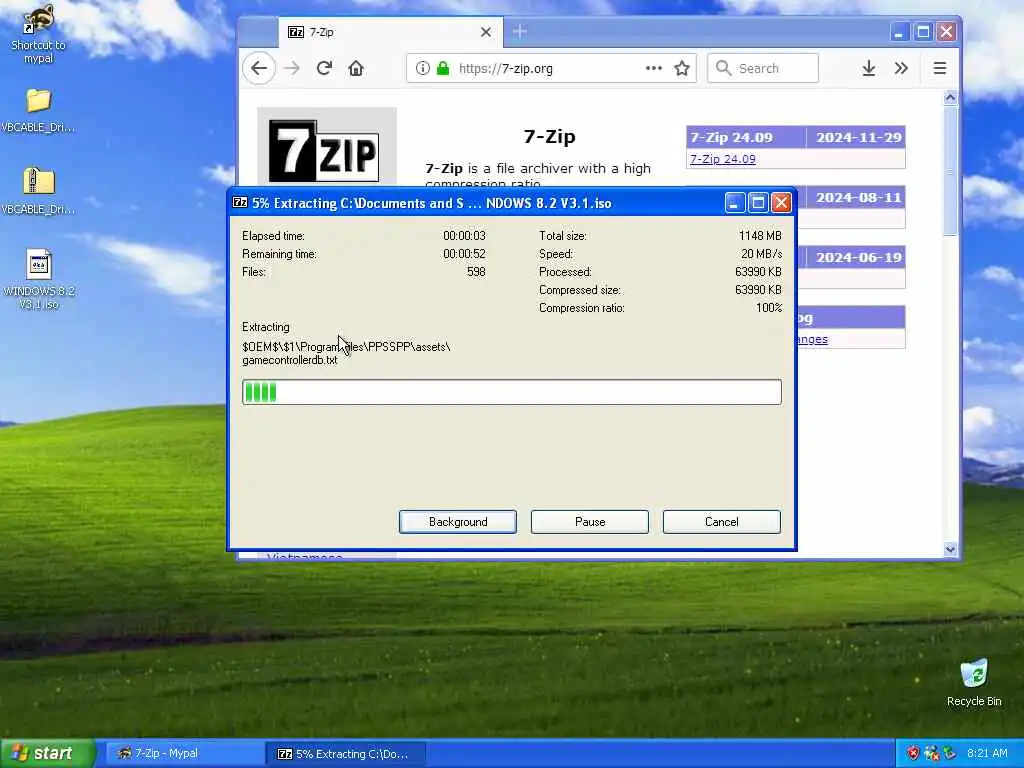Click the changes link on the page
This screenshot has height=768, width=1024.
tap(811, 339)
